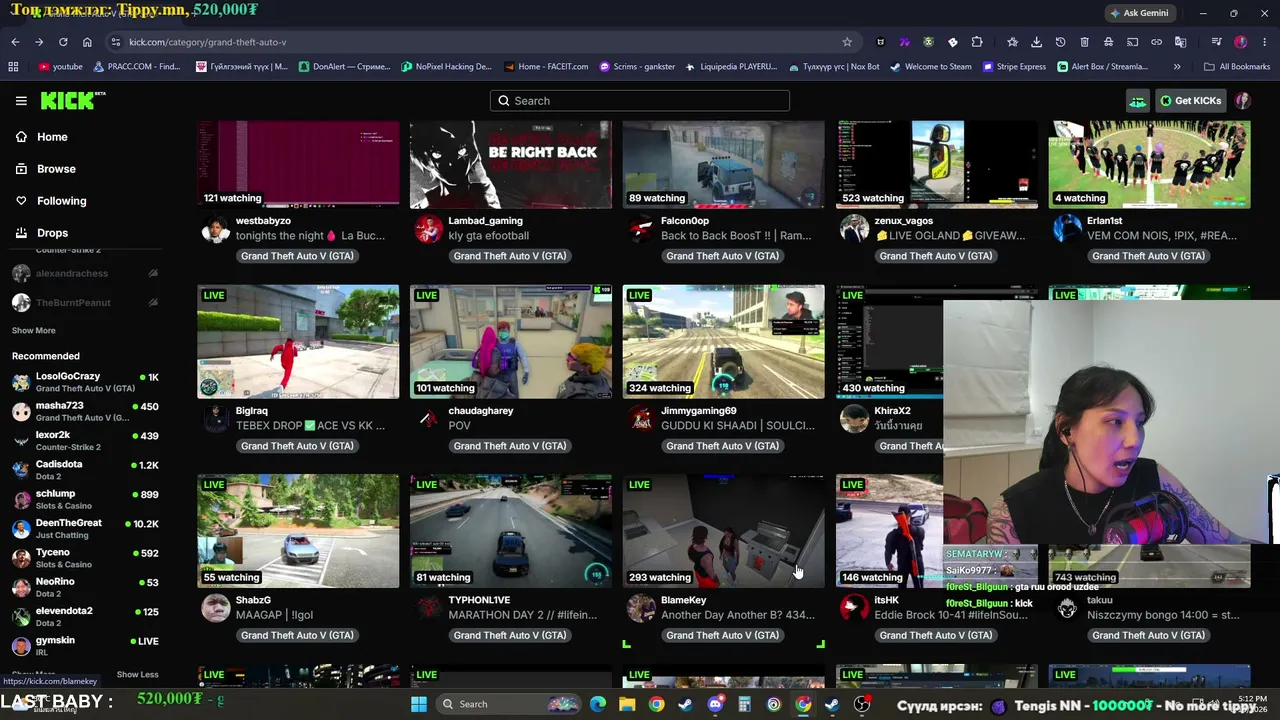Click the browser forward arrow
The height and width of the screenshot is (720, 1280).
click(x=39, y=42)
